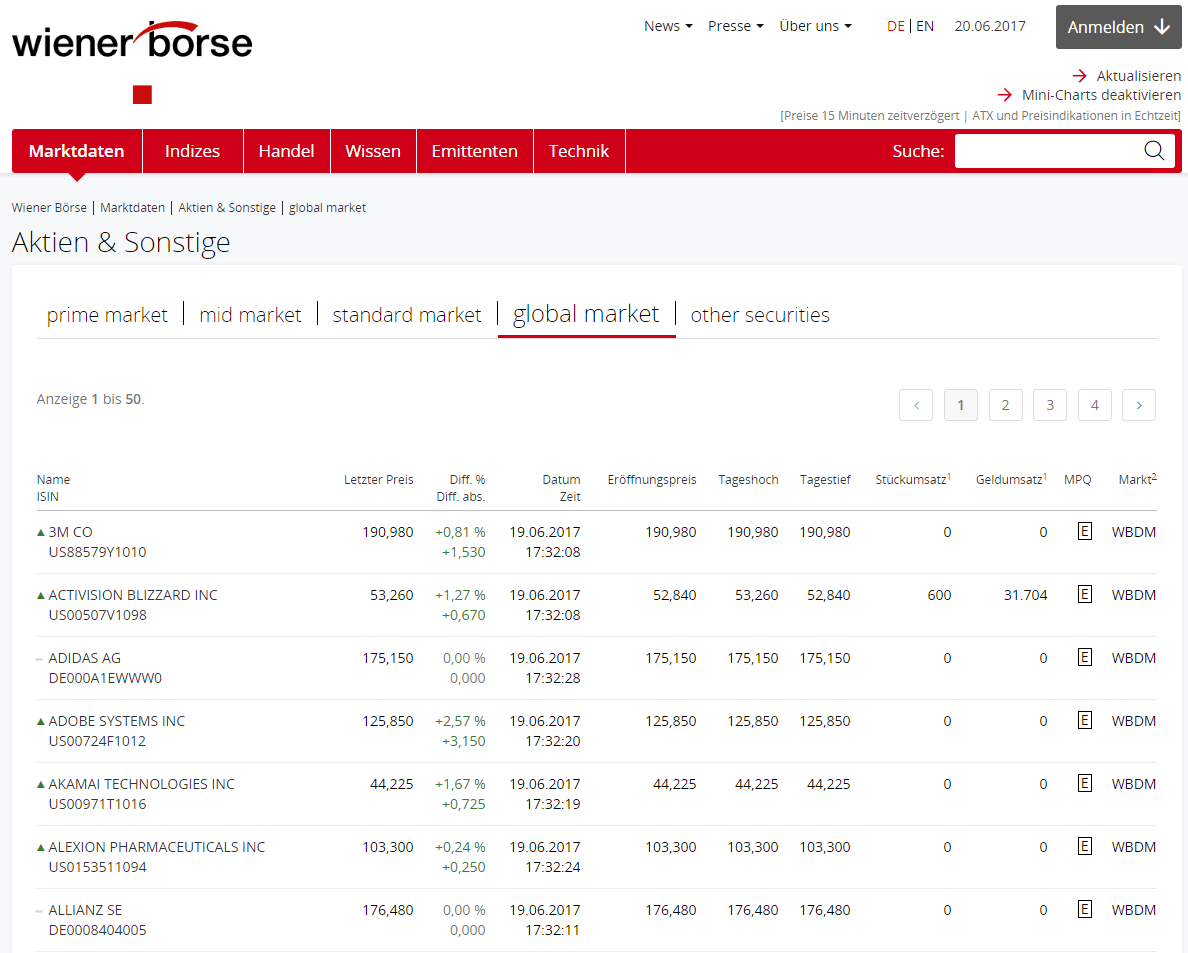Open the Handel main menu
The width and height of the screenshot is (1188, 953).
coord(286,151)
